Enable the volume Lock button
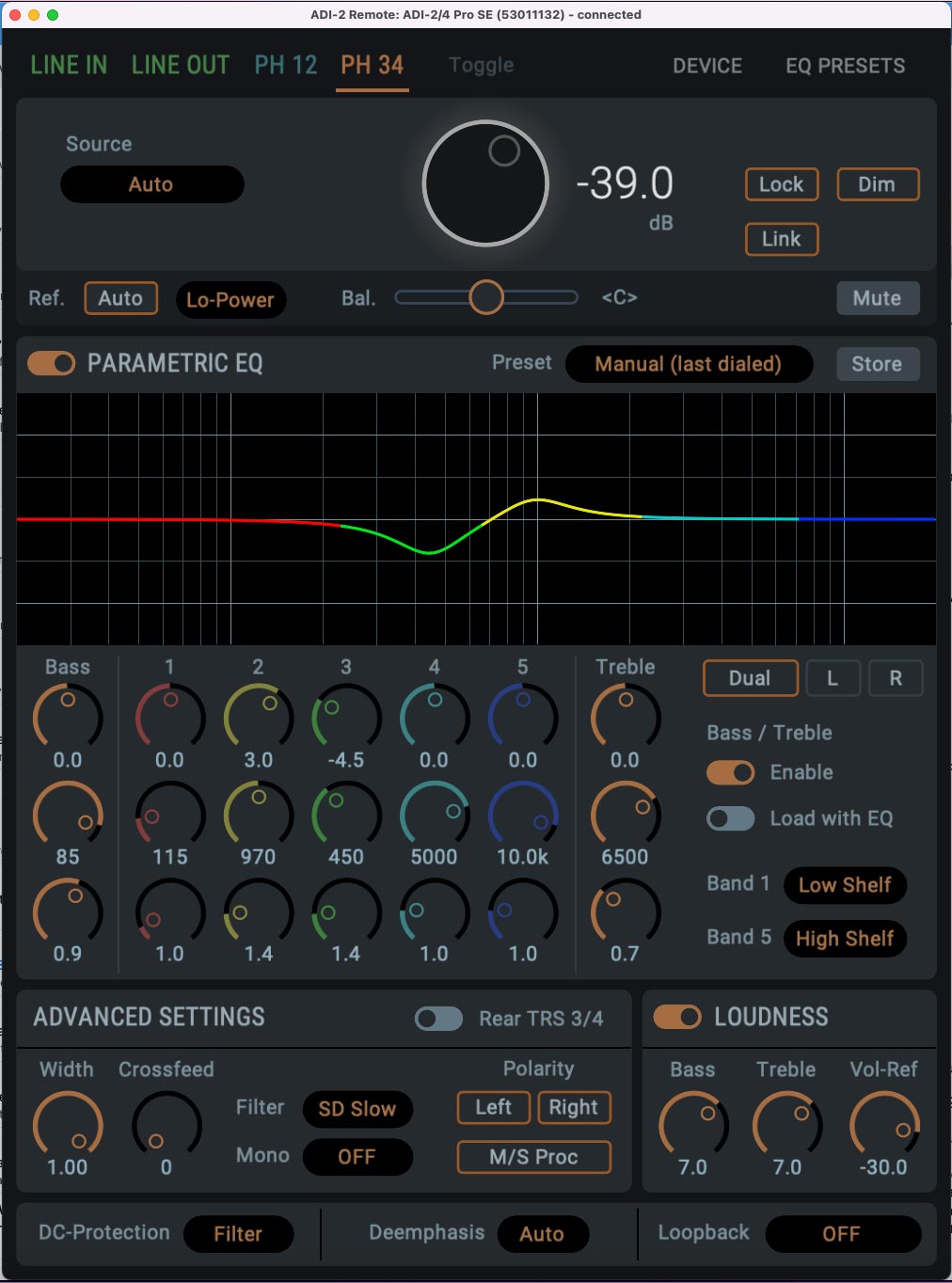The image size is (952, 1283). [x=782, y=184]
